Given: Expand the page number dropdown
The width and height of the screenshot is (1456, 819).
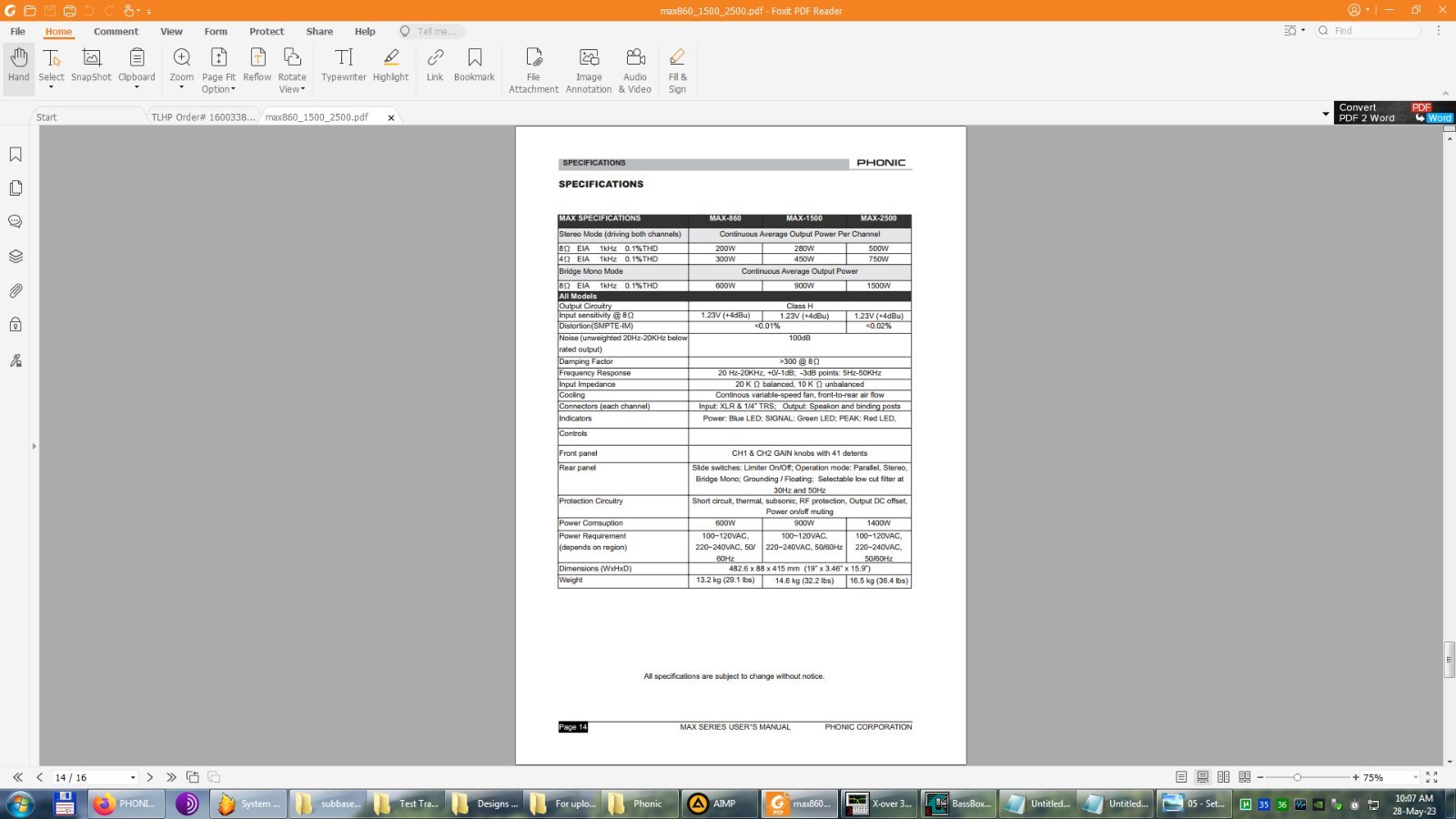Looking at the screenshot, I should 133,778.
